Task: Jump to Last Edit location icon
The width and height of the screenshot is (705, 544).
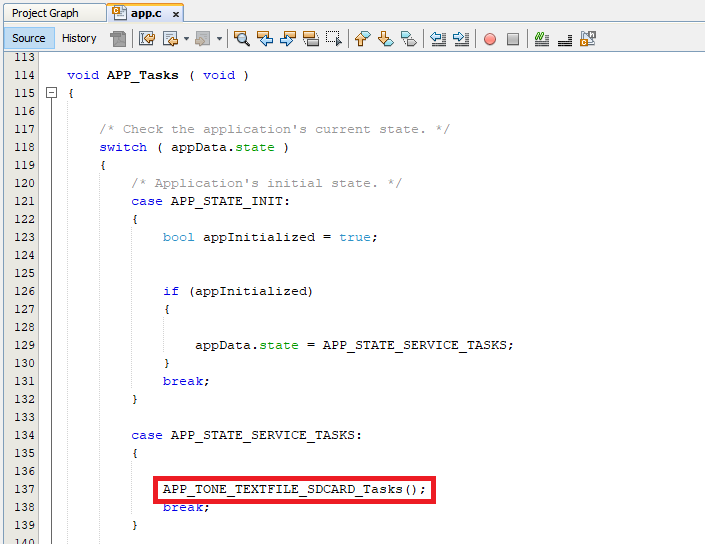Action: click(x=147, y=39)
